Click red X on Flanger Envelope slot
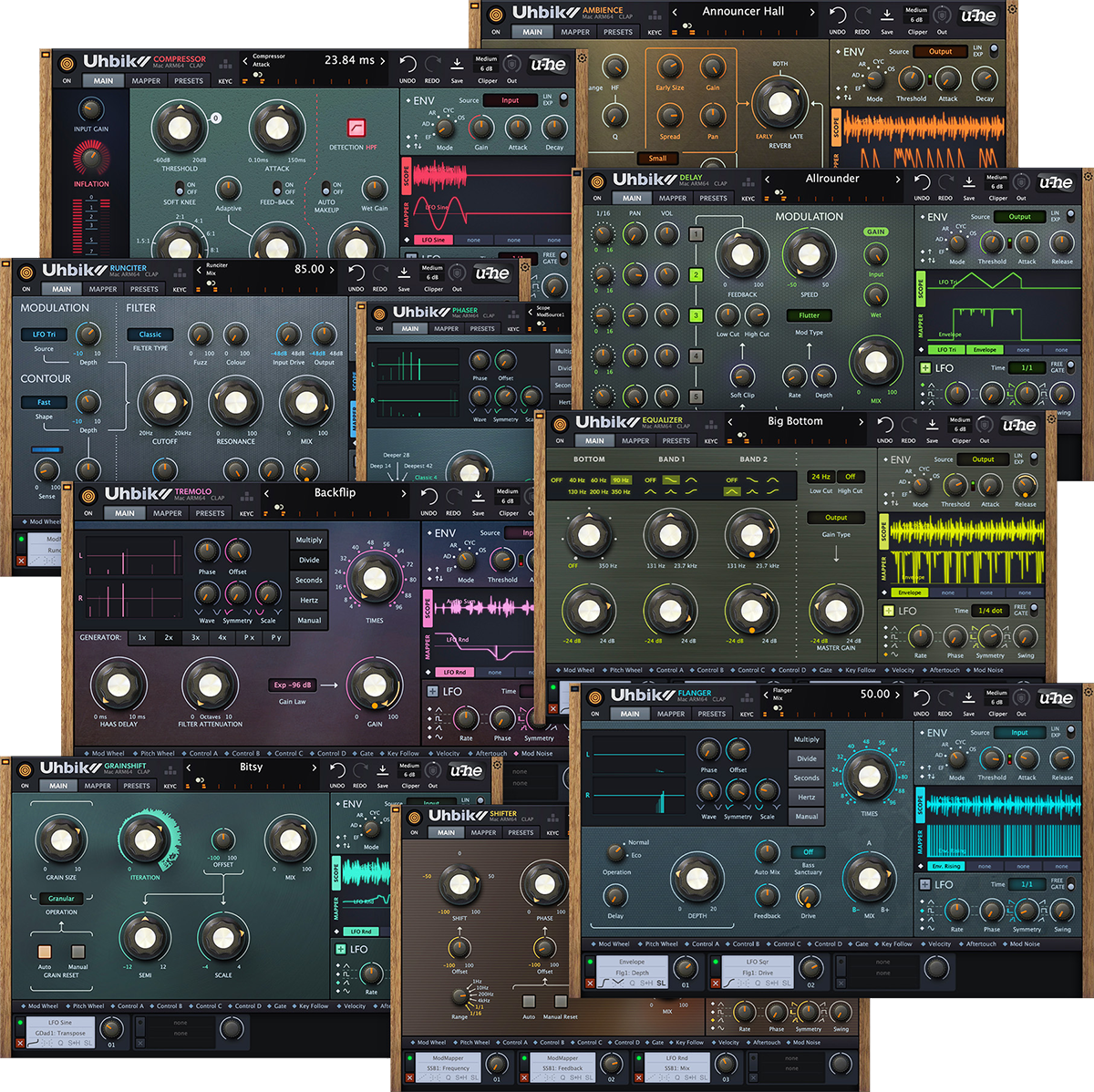1094x1092 pixels. coord(590,984)
